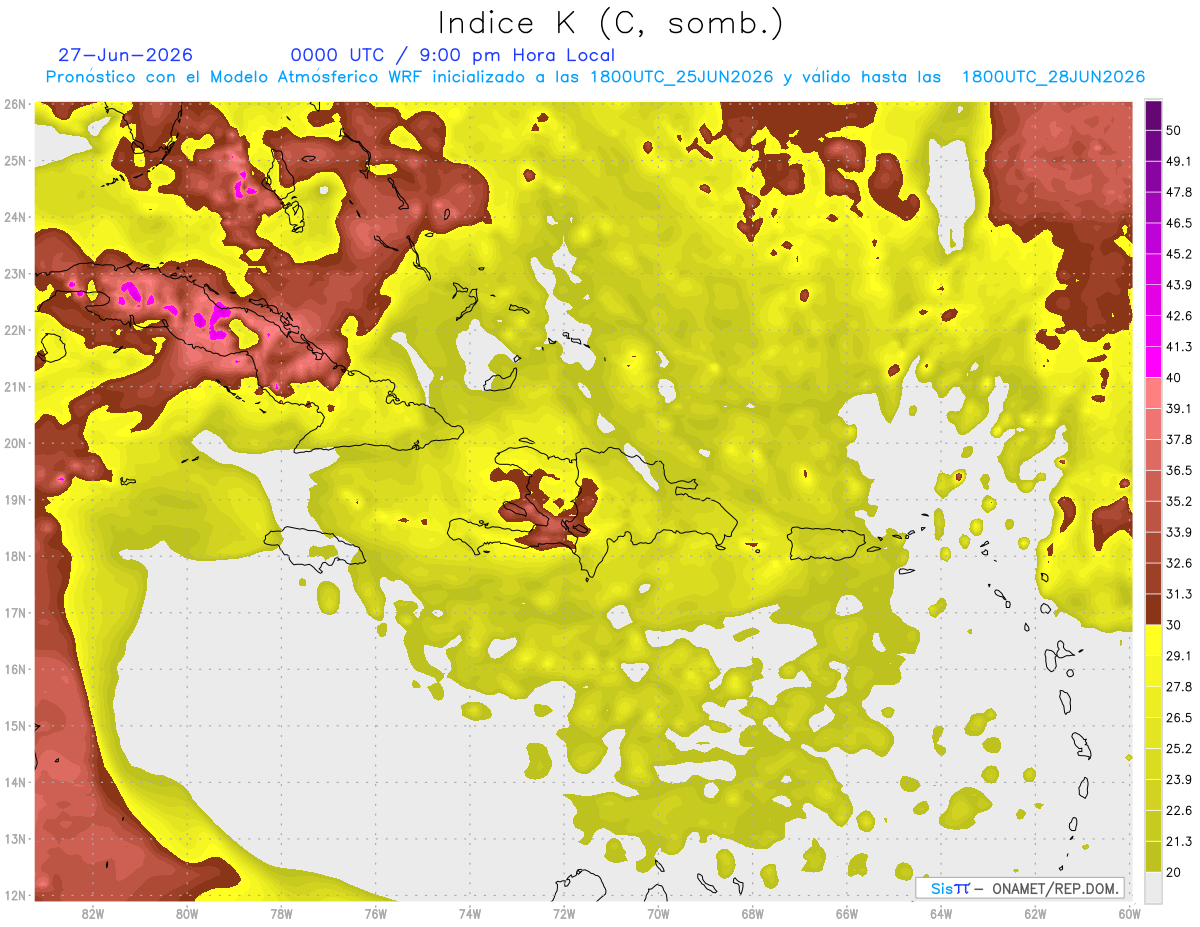
Task: Click the longitude axis label "70W"
Action: [x=658, y=913]
